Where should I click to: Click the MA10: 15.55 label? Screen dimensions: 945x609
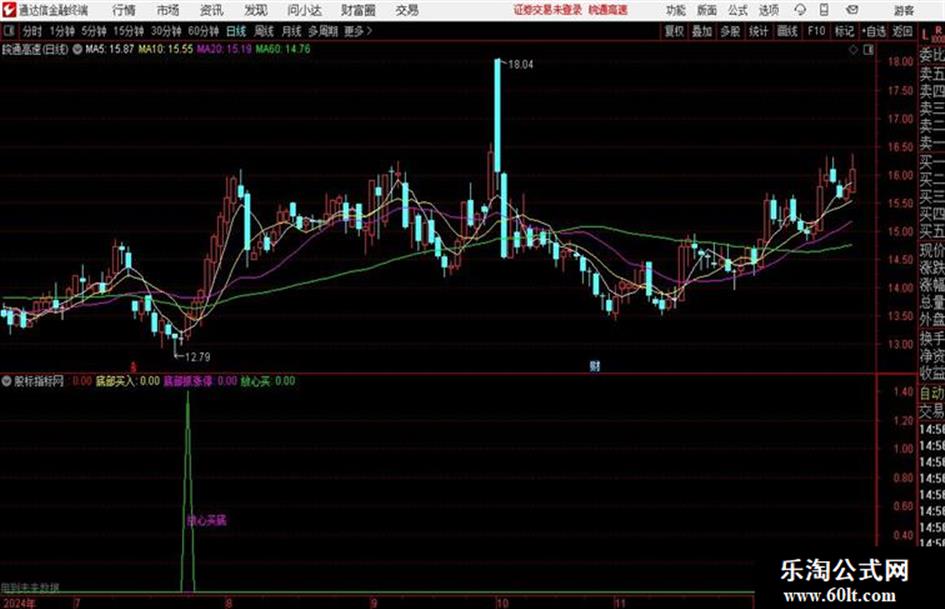click(166, 49)
